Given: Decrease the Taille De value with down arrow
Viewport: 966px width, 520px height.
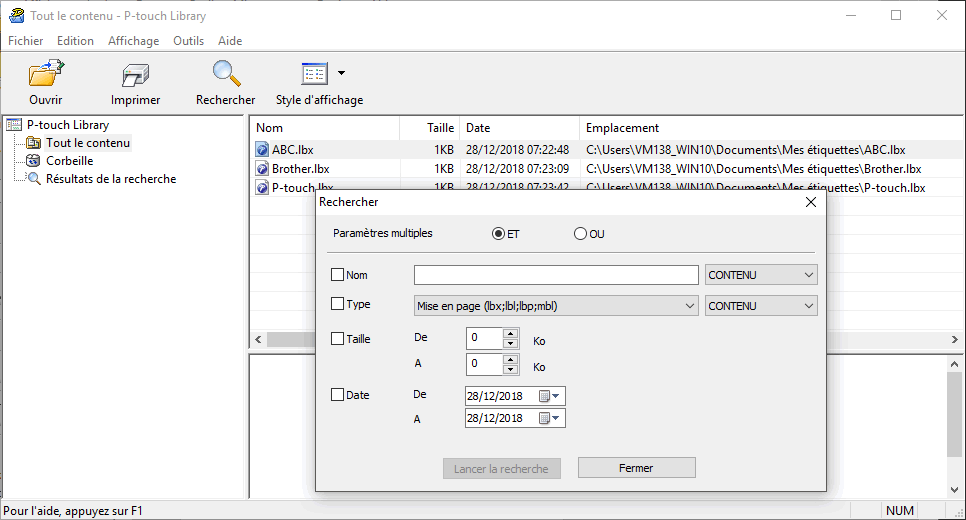Looking at the screenshot, I should pos(510,343).
